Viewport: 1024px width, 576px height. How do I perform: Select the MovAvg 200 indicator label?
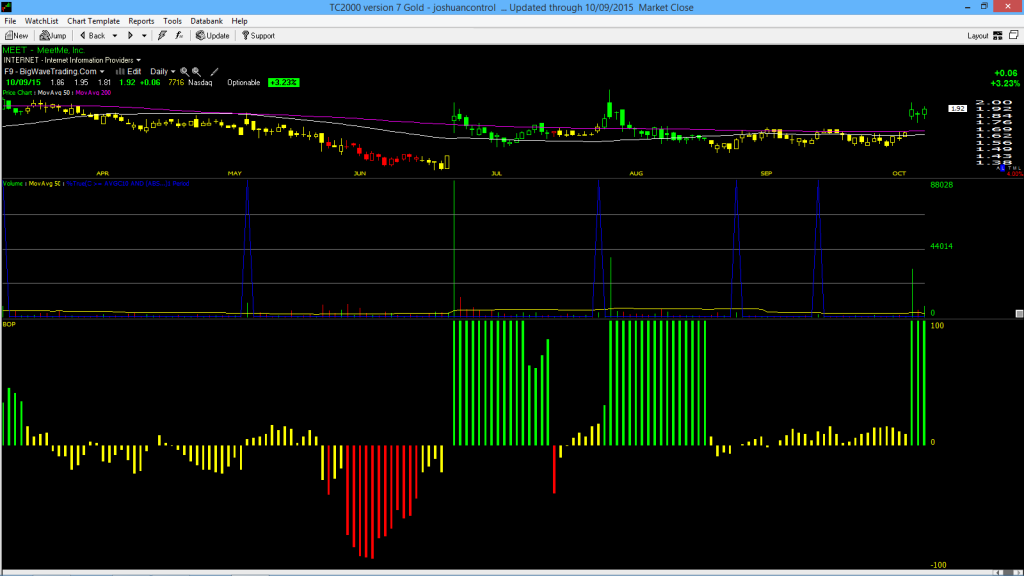coord(93,93)
